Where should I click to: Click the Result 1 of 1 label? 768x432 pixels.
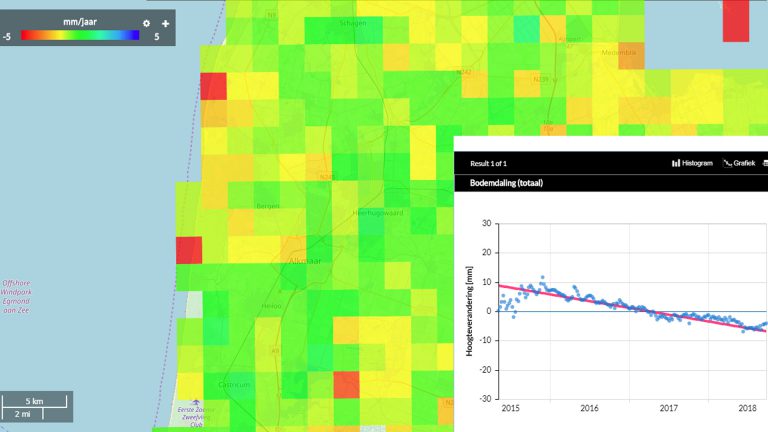488,163
